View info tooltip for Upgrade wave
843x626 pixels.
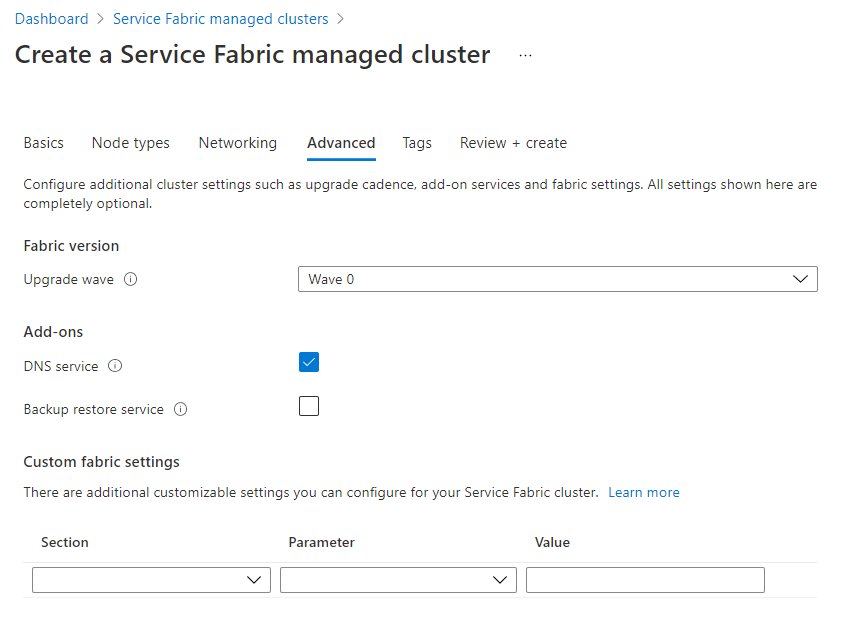131,279
